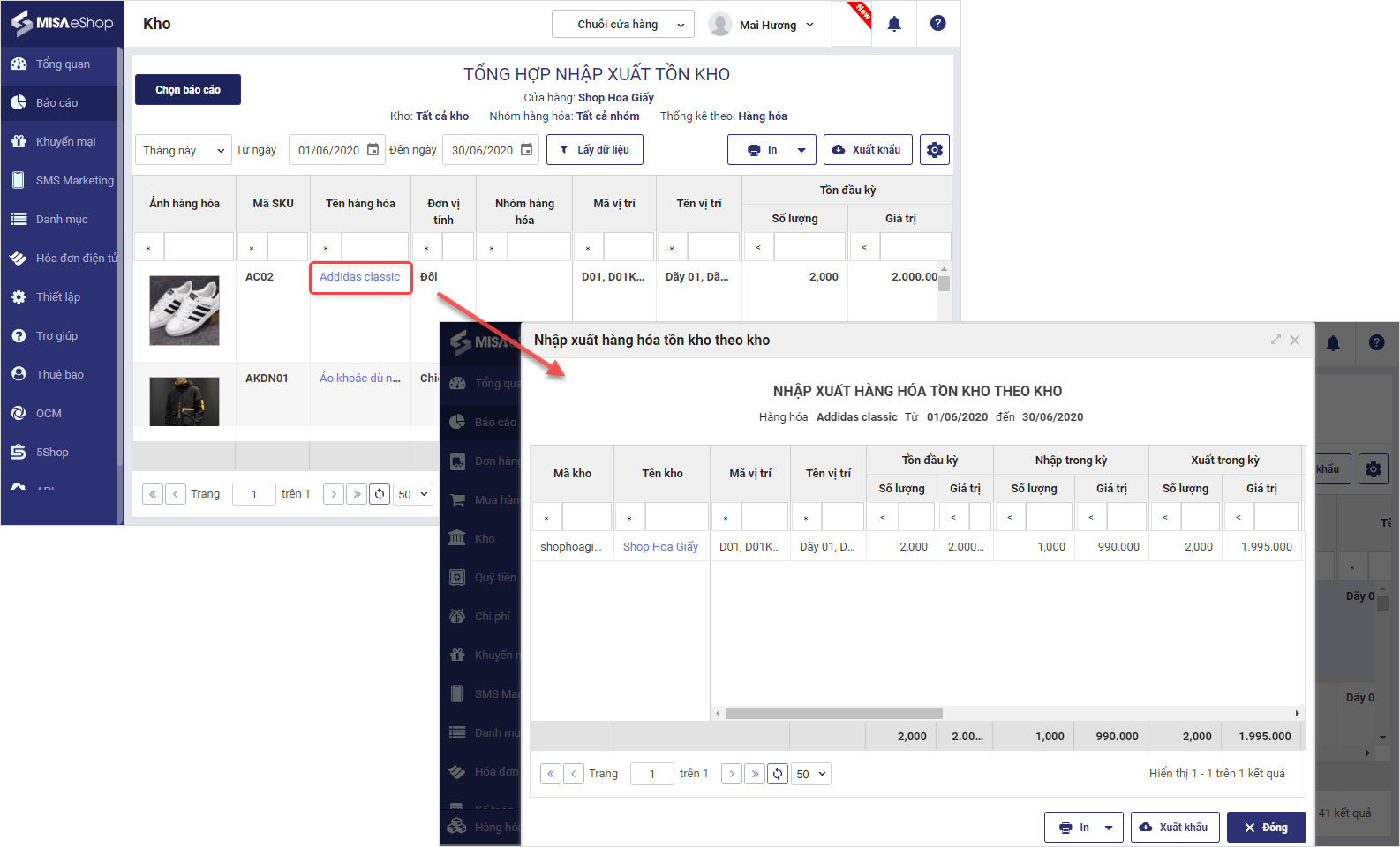Screen dimensions: 1400x847
Task: Open the Tháng này period dropdown
Action: [183, 150]
